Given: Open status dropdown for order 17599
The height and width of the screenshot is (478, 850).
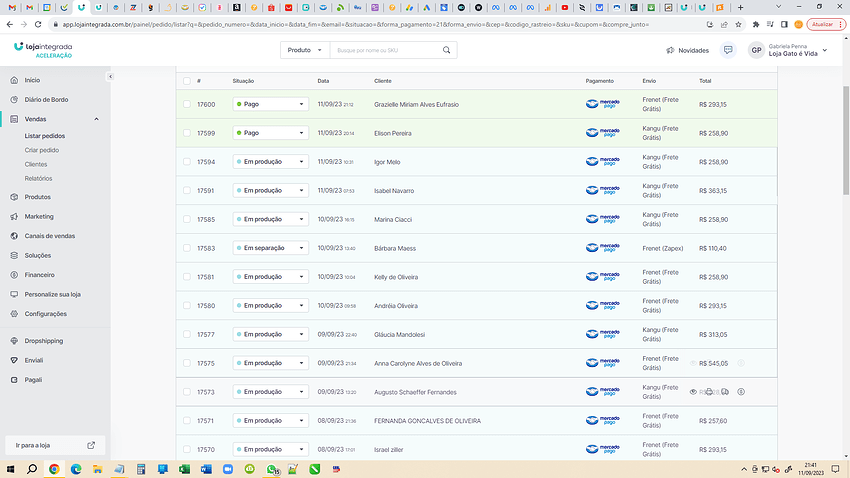Looking at the screenshot, I should pos(271,133).
